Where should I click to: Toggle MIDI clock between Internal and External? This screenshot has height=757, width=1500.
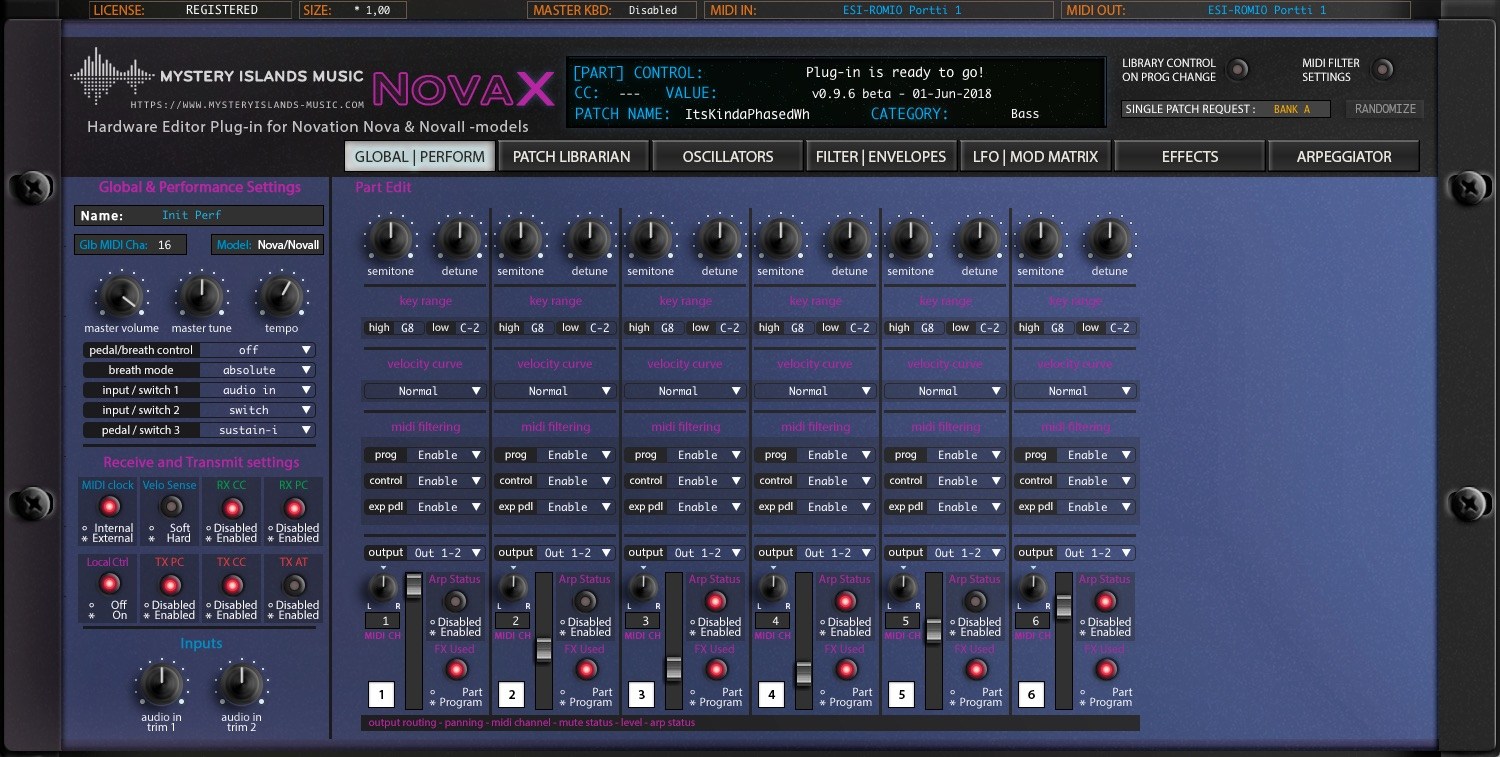tap(108, 506)
